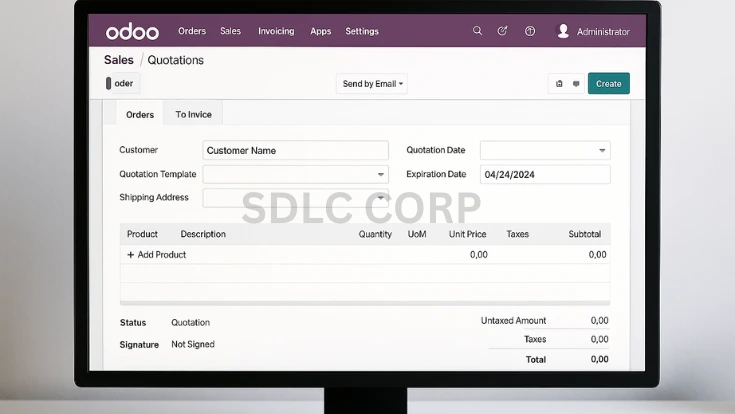
Task: Open the Settings menu
Action: pos(362,31)
